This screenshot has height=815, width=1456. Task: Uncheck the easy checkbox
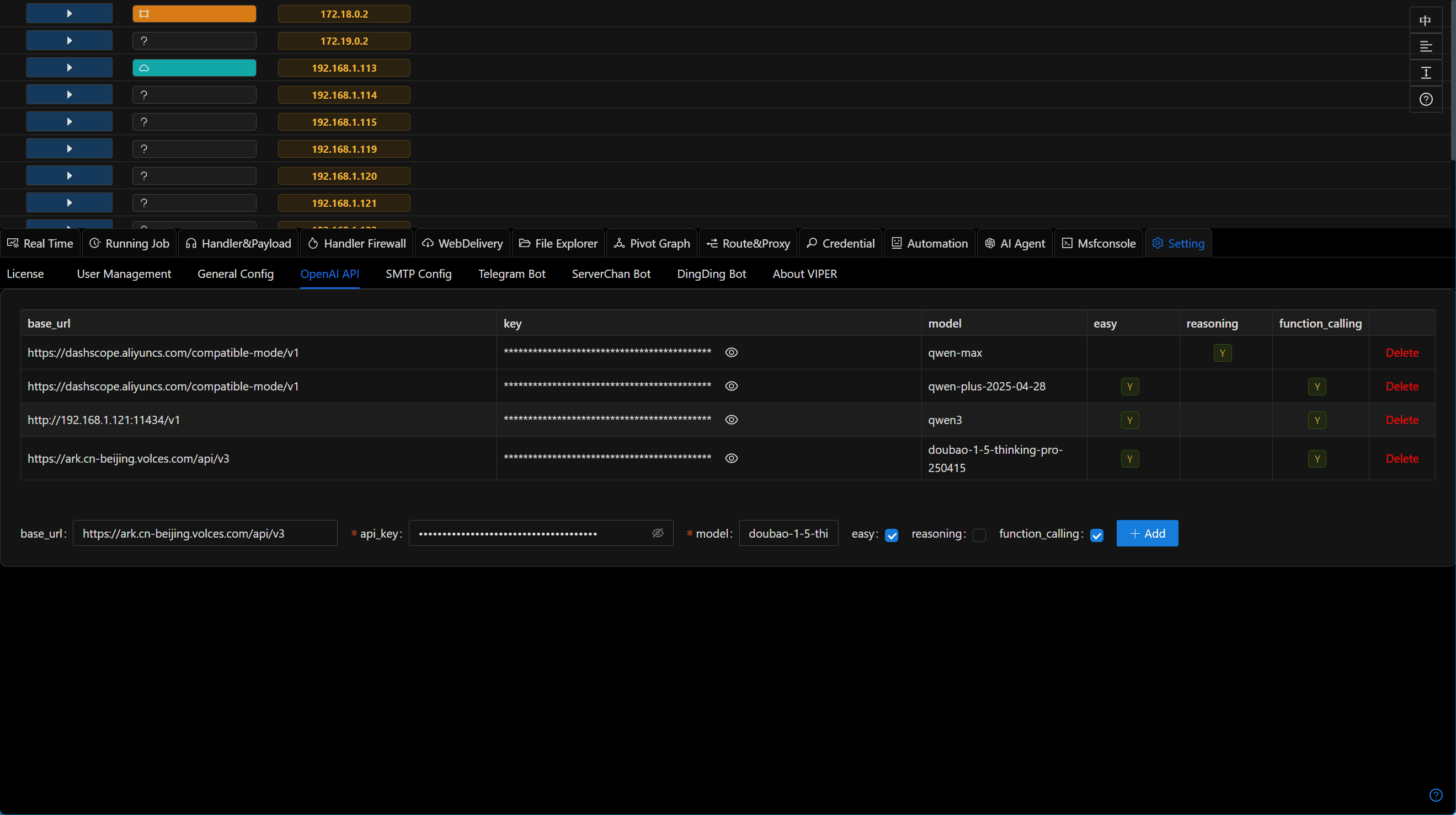coord(892,535)
